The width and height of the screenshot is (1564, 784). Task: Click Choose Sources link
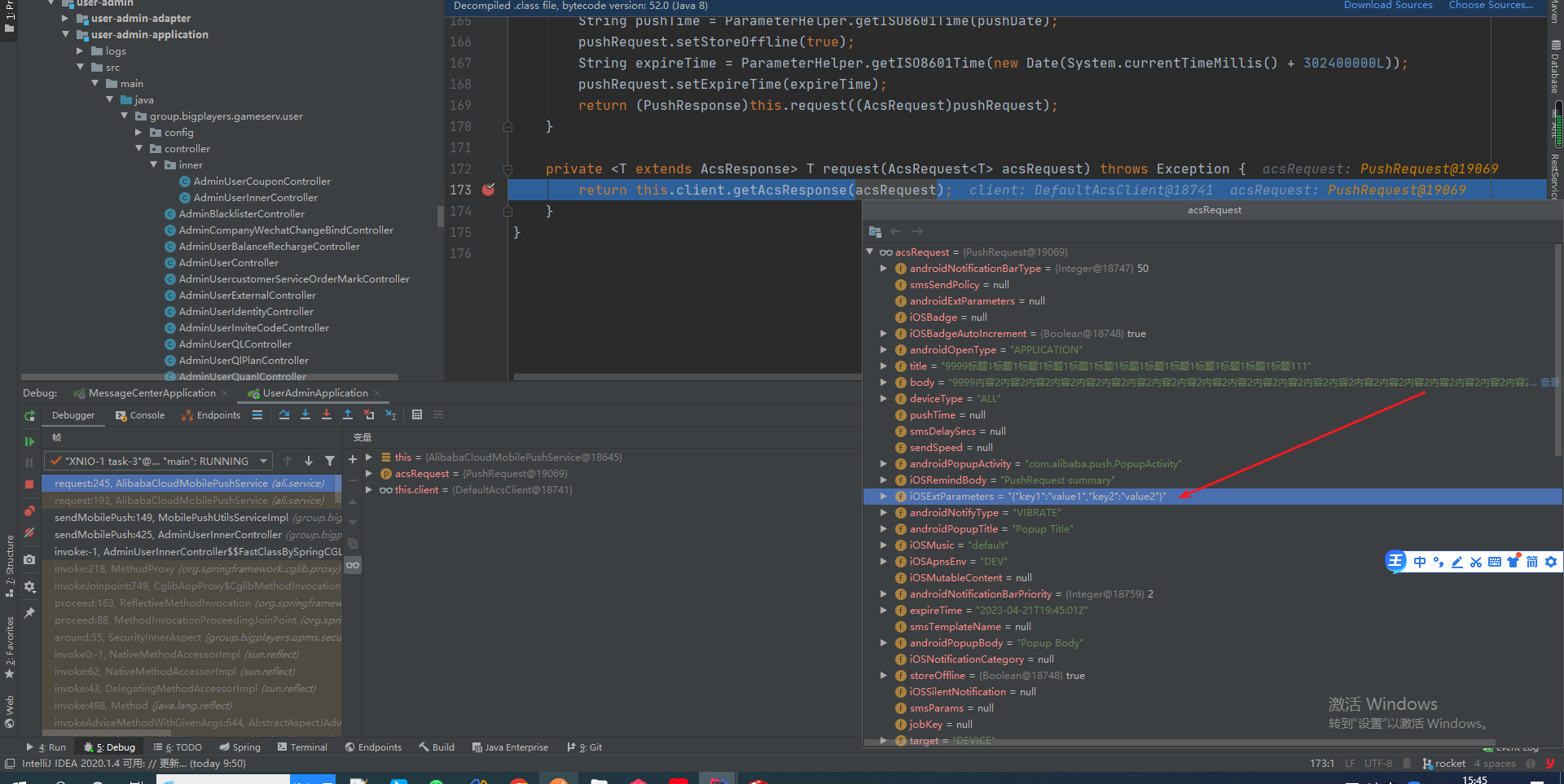pos(1491,5)
